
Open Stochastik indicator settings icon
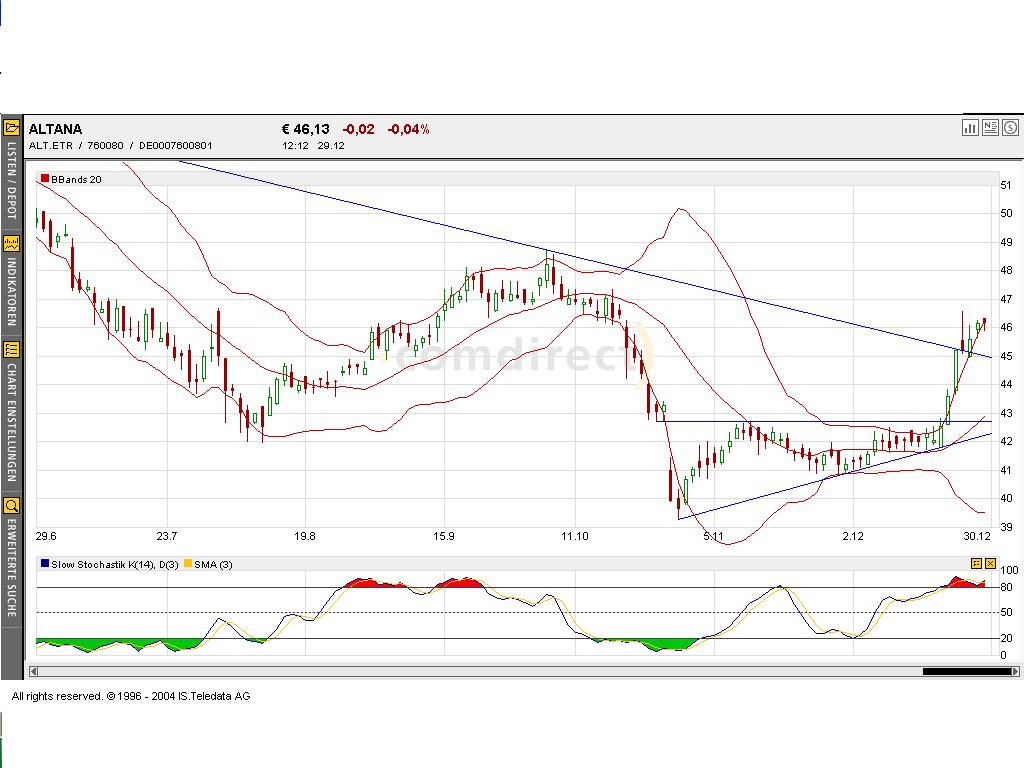(x=976, y=564)
